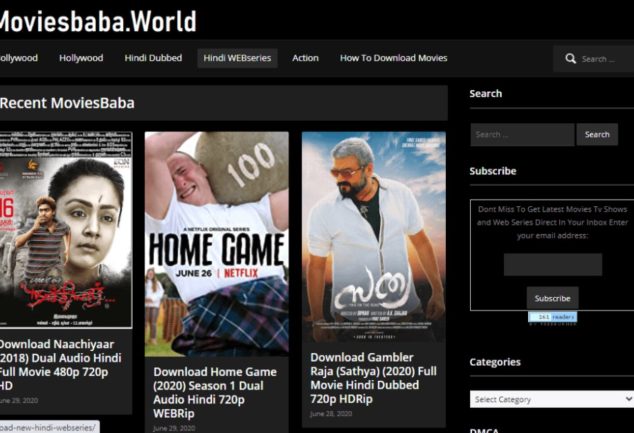Select the Hindi WEBseries menu item
This screenshot has height=433, width=634.
click(x=237, y=58)
